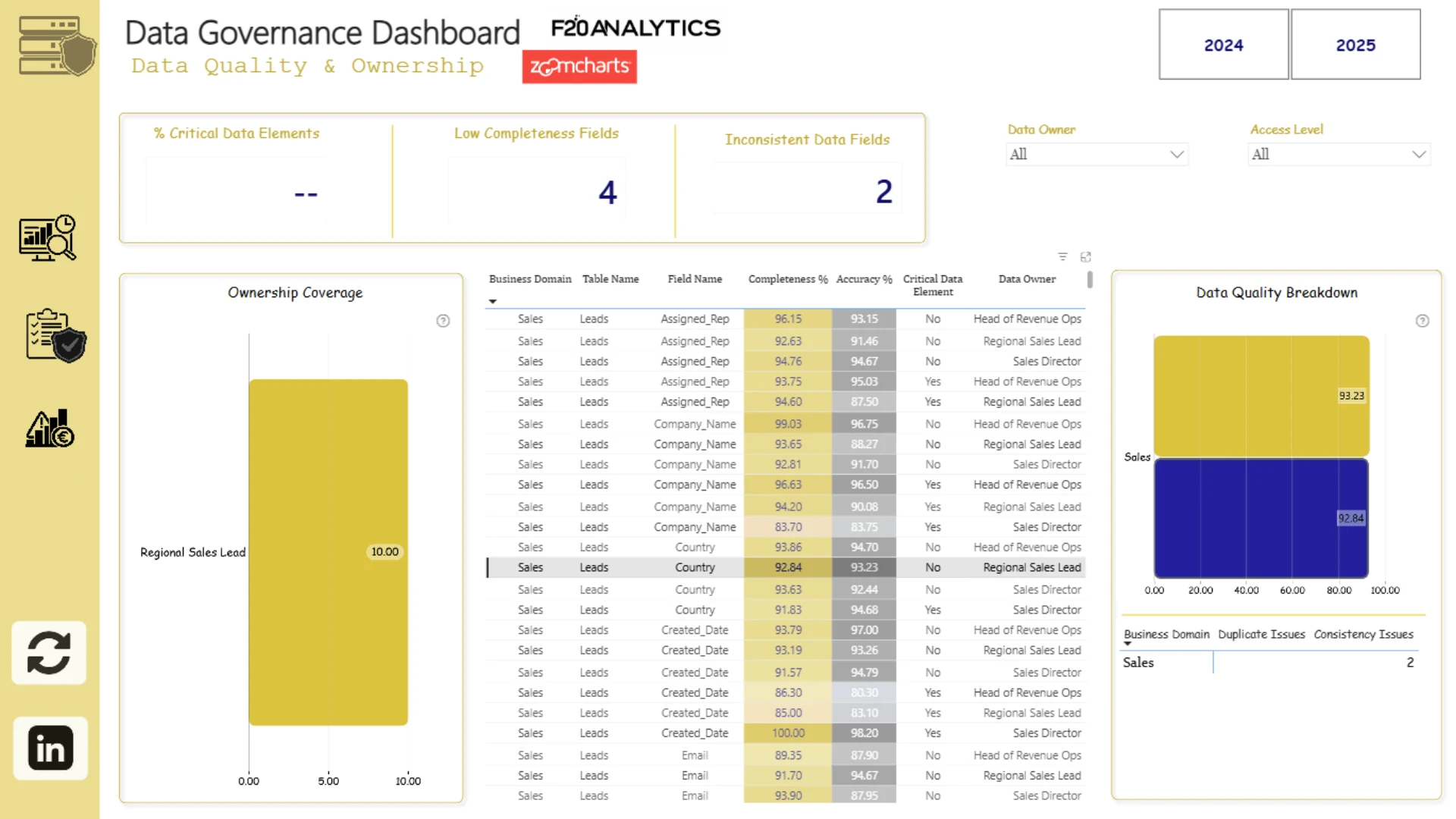Toggle the 2024 year slicer

pyautogui.click(x=1223, y=45)
